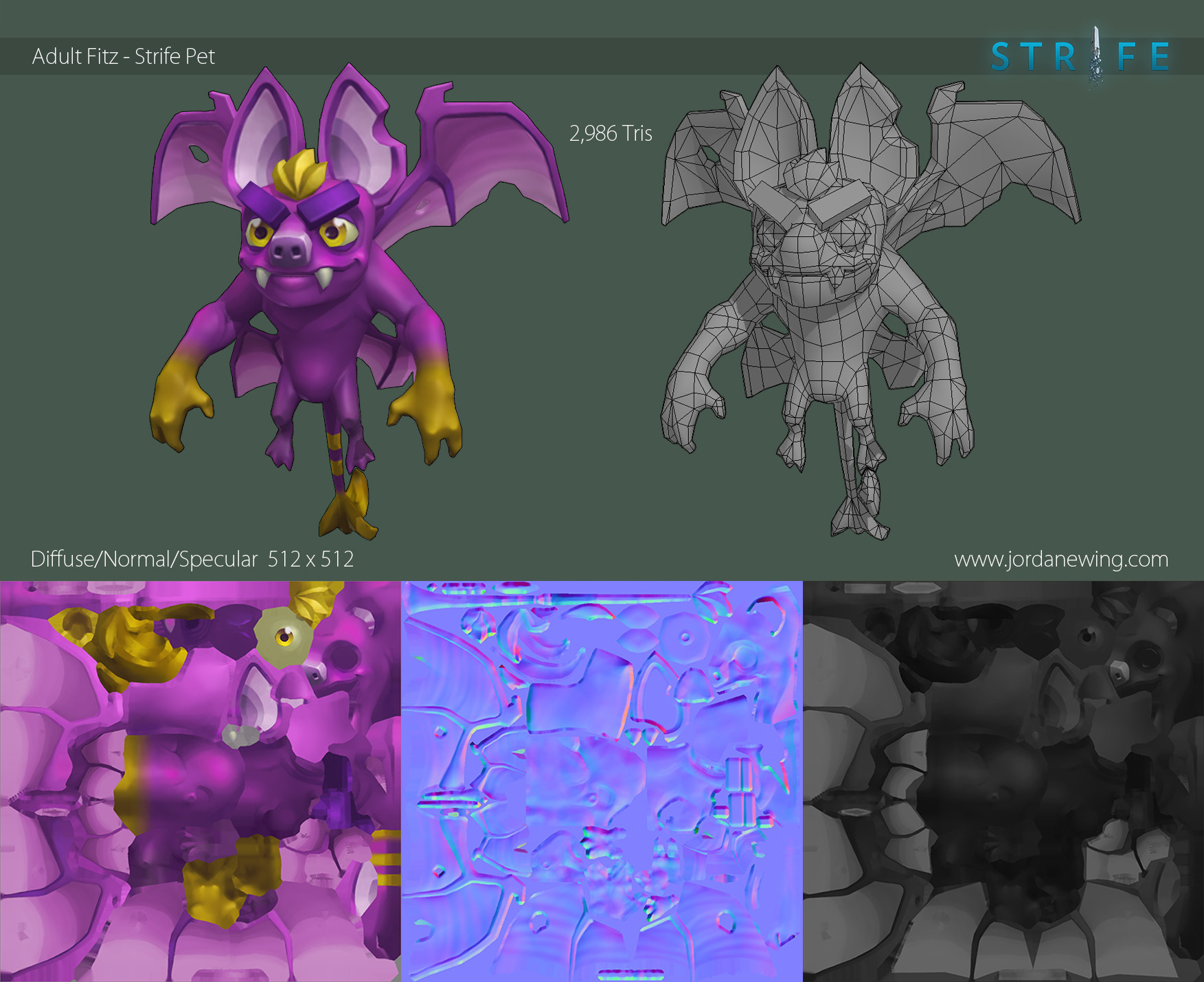Click the pig-like nose on colored Fitz
The image size is (1204, 982).
[x=288, y=249]
